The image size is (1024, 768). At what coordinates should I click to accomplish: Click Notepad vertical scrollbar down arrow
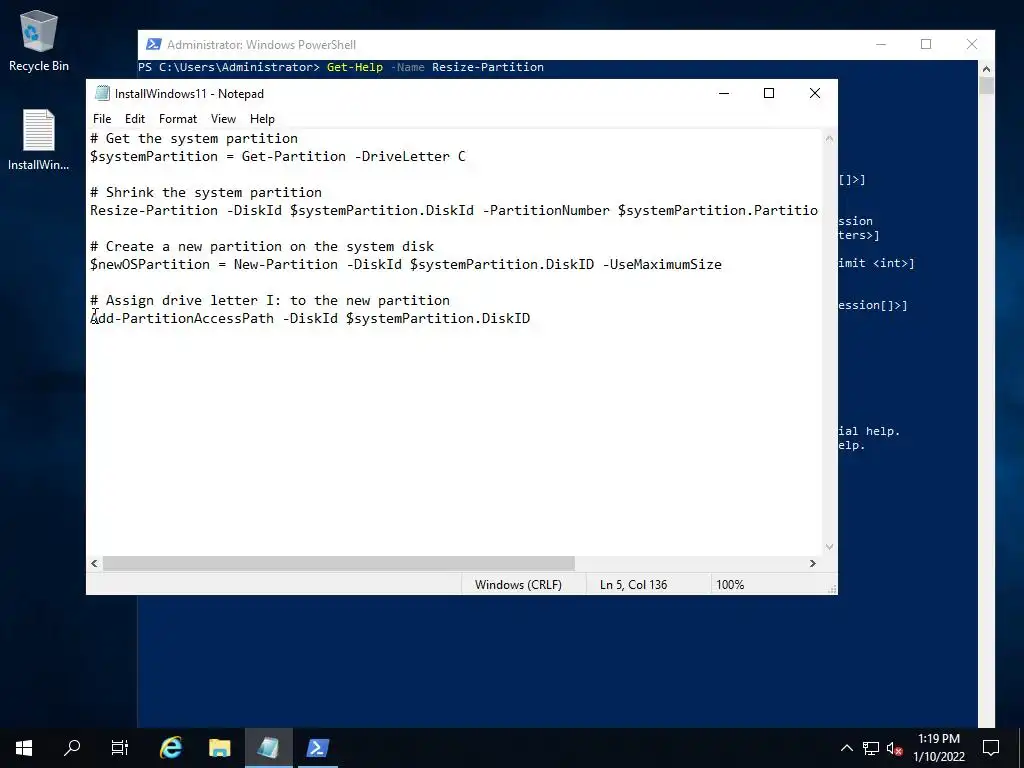829,547
